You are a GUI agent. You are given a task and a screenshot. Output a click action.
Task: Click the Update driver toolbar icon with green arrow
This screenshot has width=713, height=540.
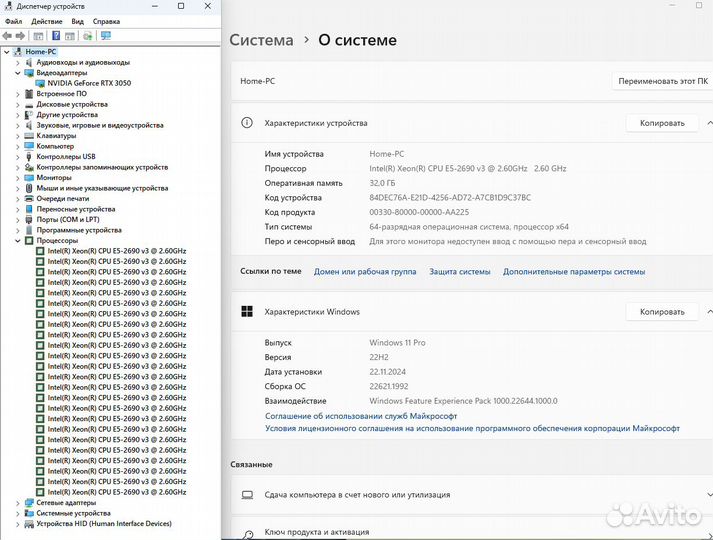(x=88, y=36)
